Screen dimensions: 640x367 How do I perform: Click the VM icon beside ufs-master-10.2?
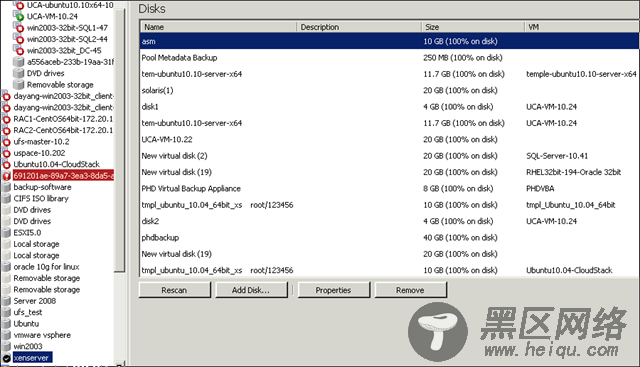[6, 142]
